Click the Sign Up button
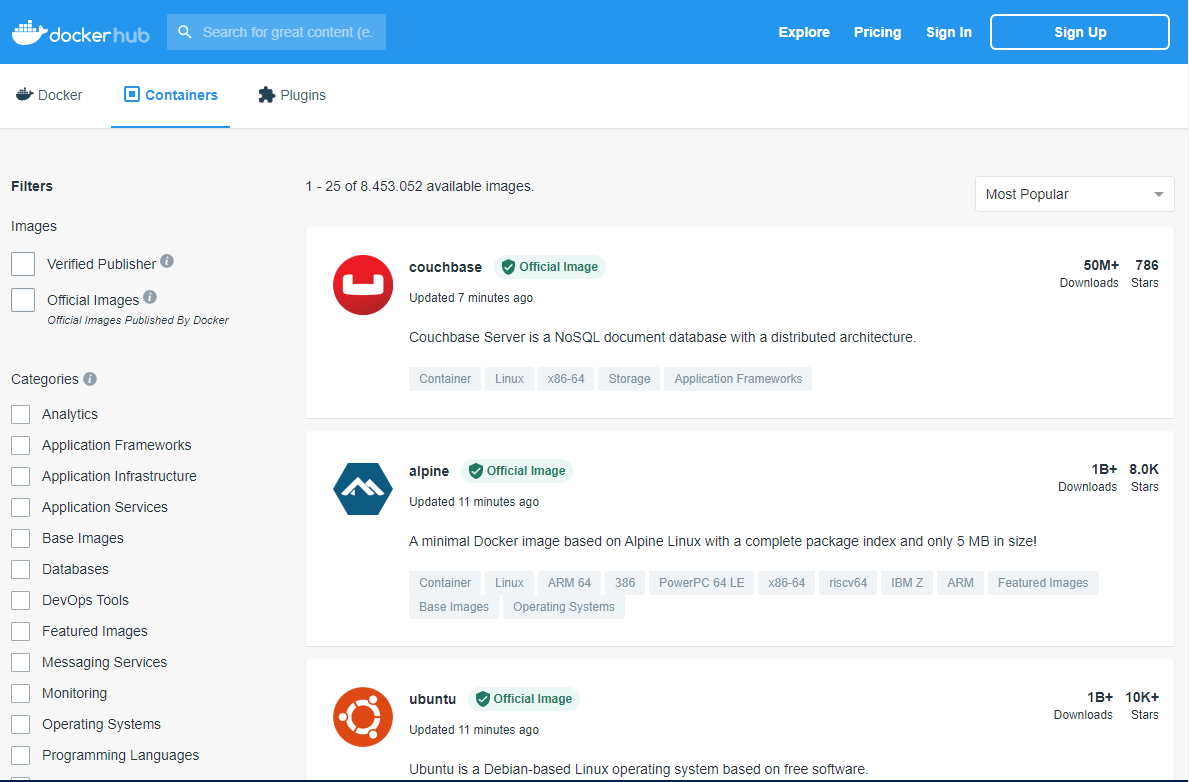The height and width of the screenshot is (782, 1189). (1080, 32)
